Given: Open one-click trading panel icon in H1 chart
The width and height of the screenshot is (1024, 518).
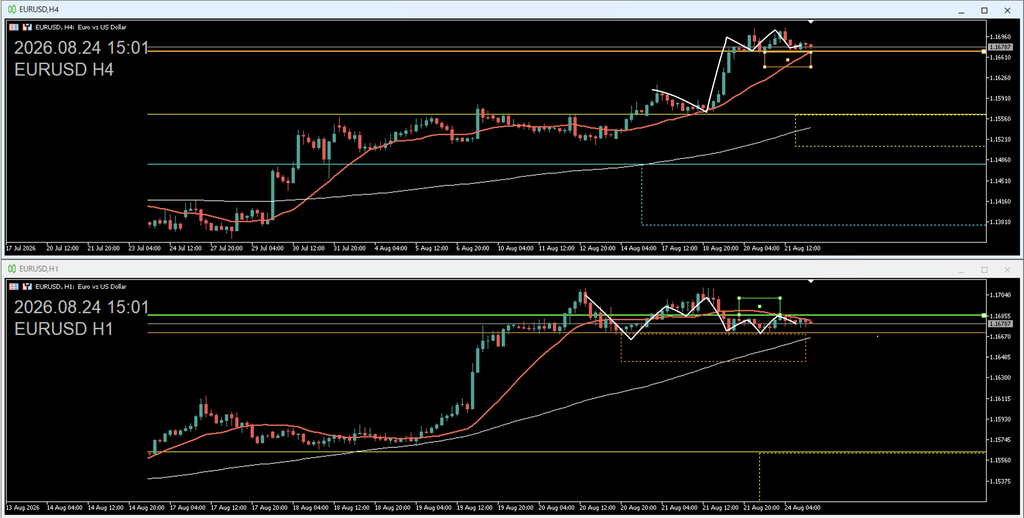Looking at the screenshot, I should click(x=14, y=287).
